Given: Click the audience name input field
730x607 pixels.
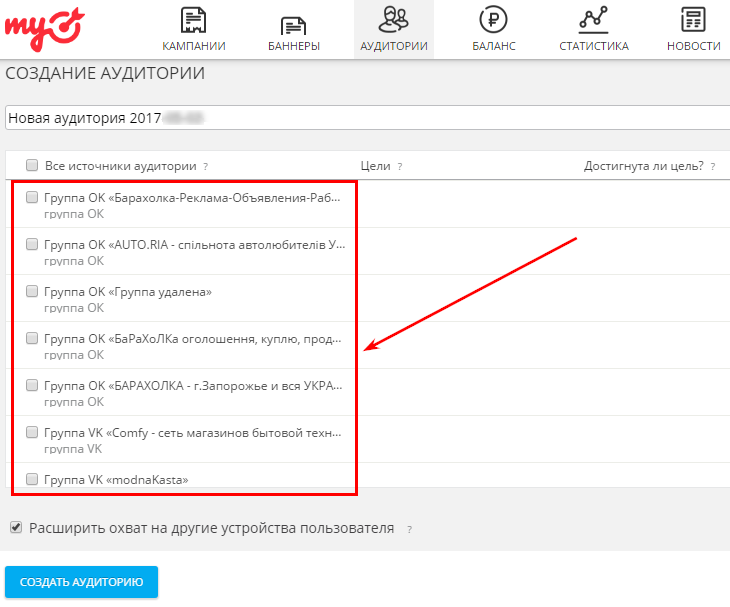Looking at the screenshot, I should point(367,118).
